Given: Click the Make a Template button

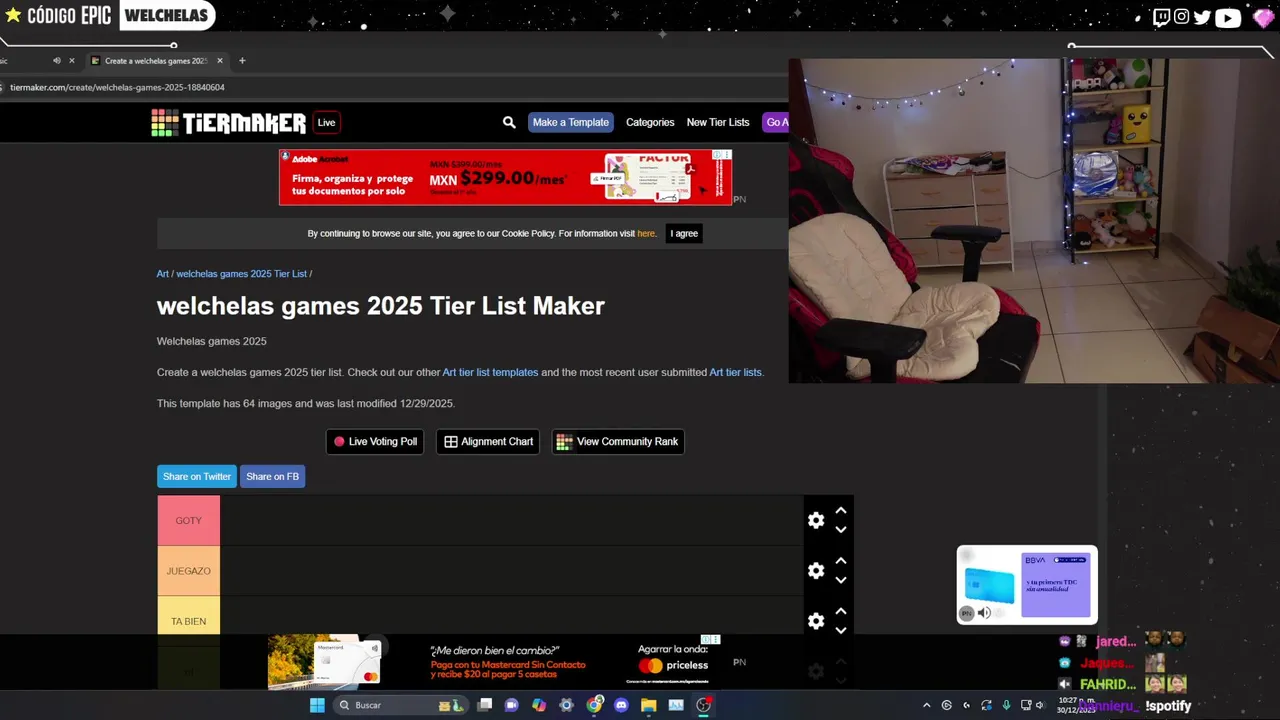Looking at the screenshot, I should (x=570, y=122).
